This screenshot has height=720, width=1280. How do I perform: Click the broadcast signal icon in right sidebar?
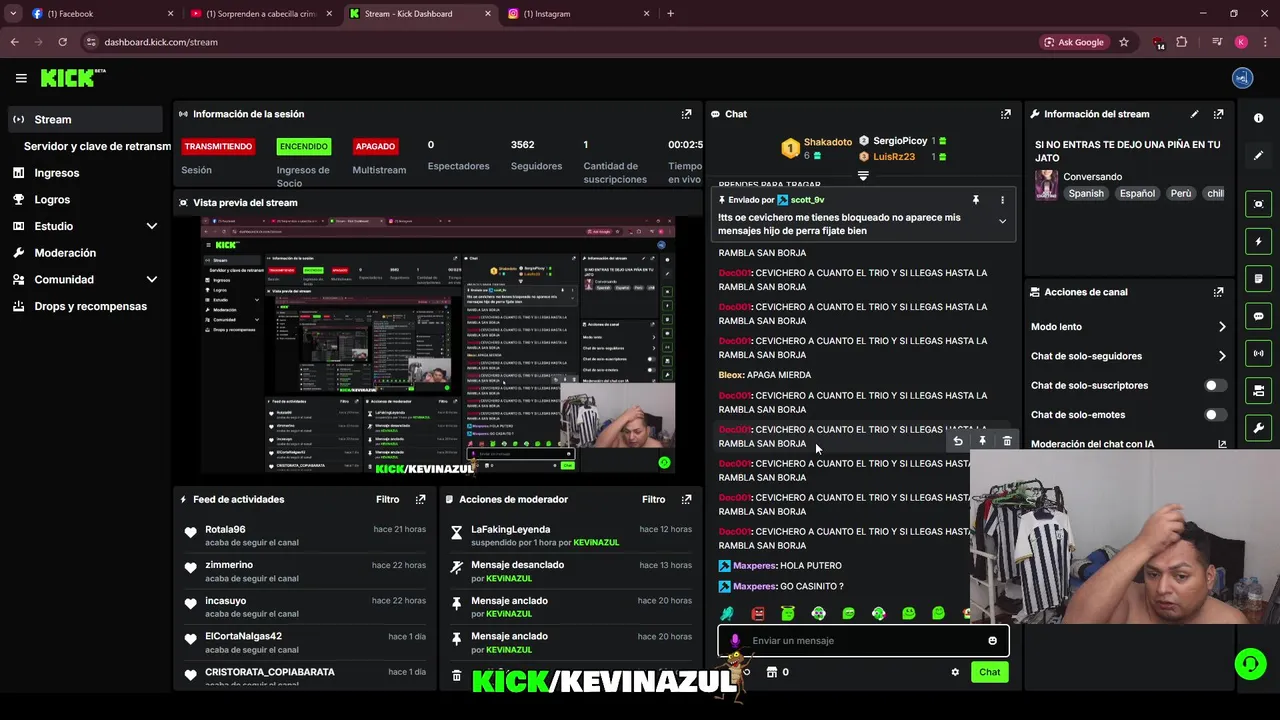tap(1258, 353)
